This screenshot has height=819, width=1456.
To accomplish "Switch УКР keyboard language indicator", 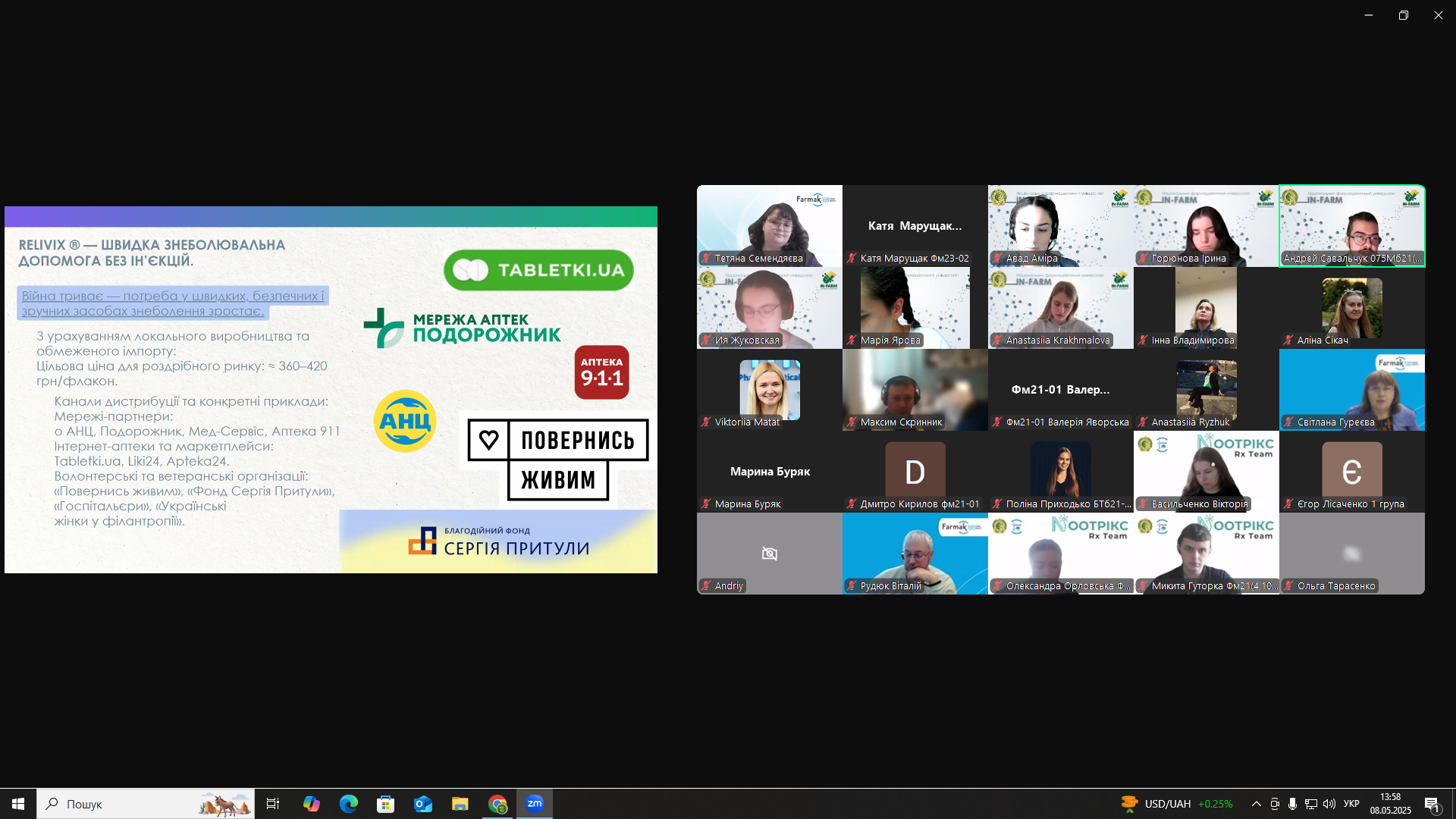I will click(x=1351, y=804).
